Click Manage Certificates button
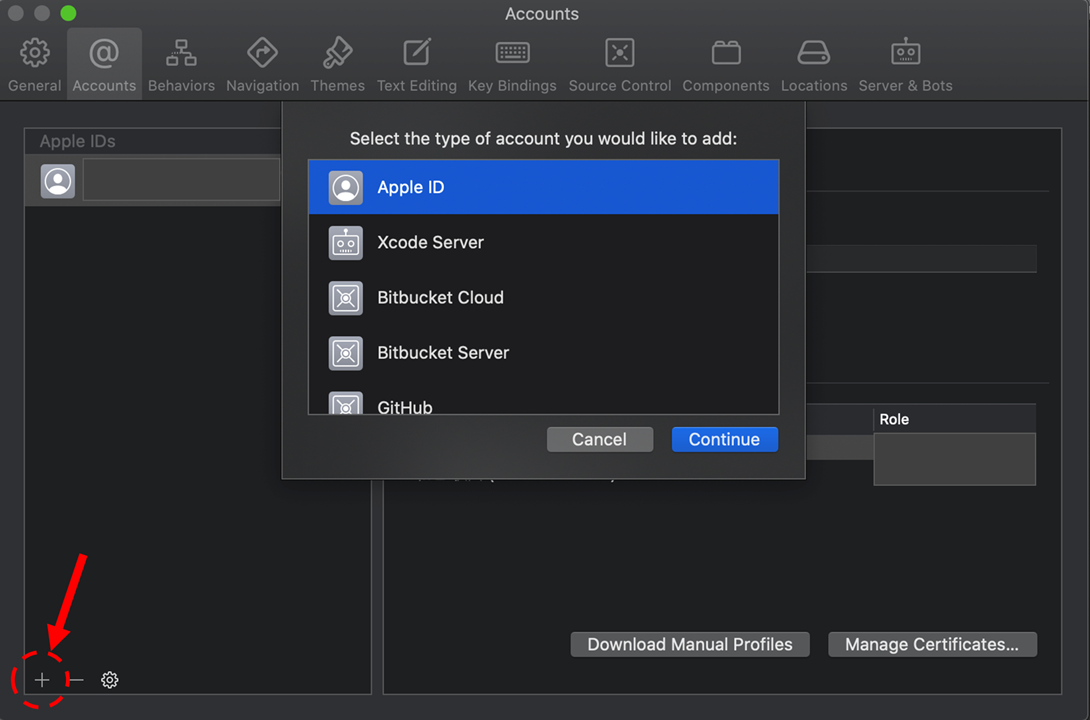The image size is (1090, 720). tap(931, 644)
